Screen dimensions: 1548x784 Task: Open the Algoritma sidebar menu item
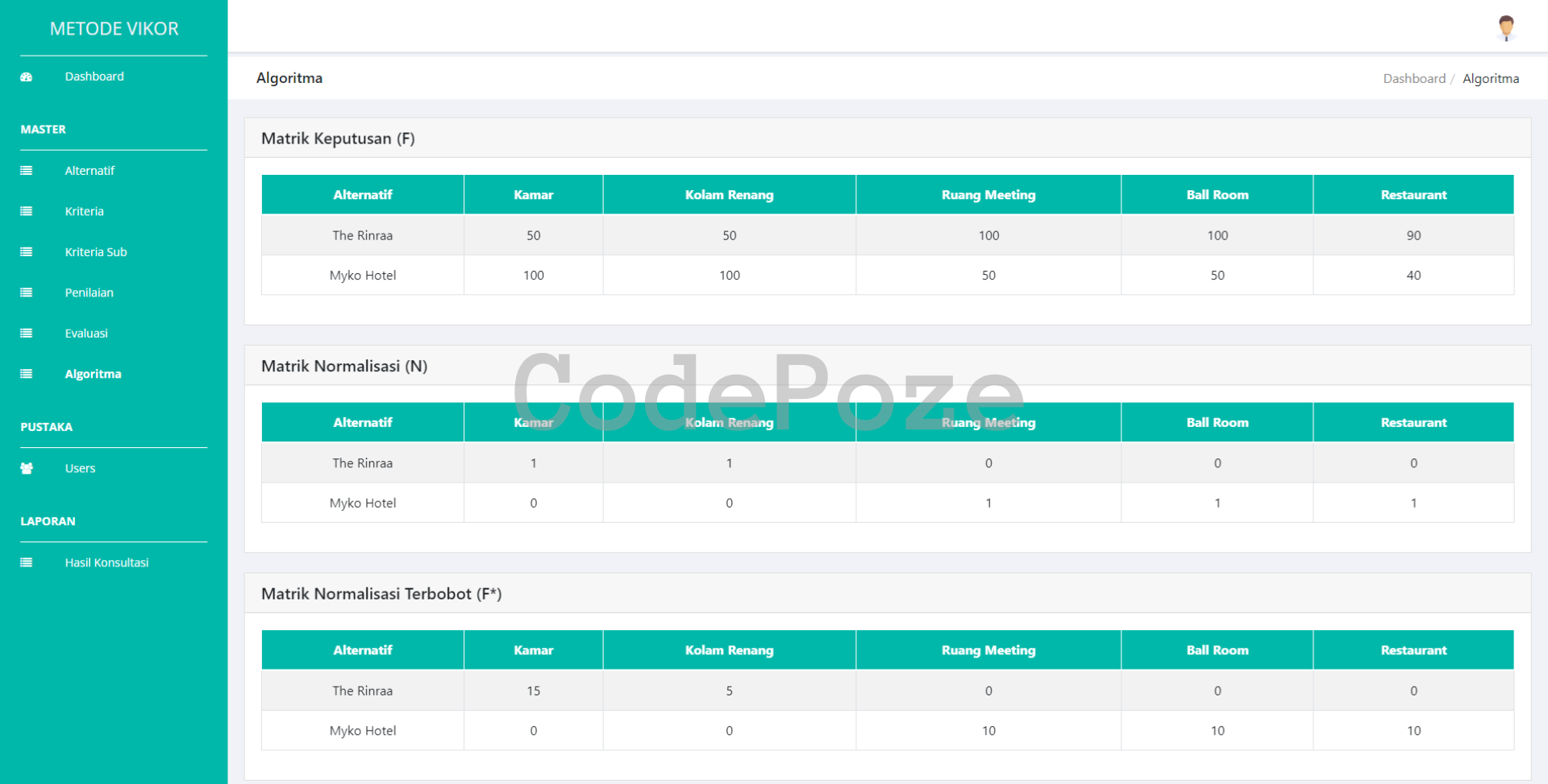point(93,374)
